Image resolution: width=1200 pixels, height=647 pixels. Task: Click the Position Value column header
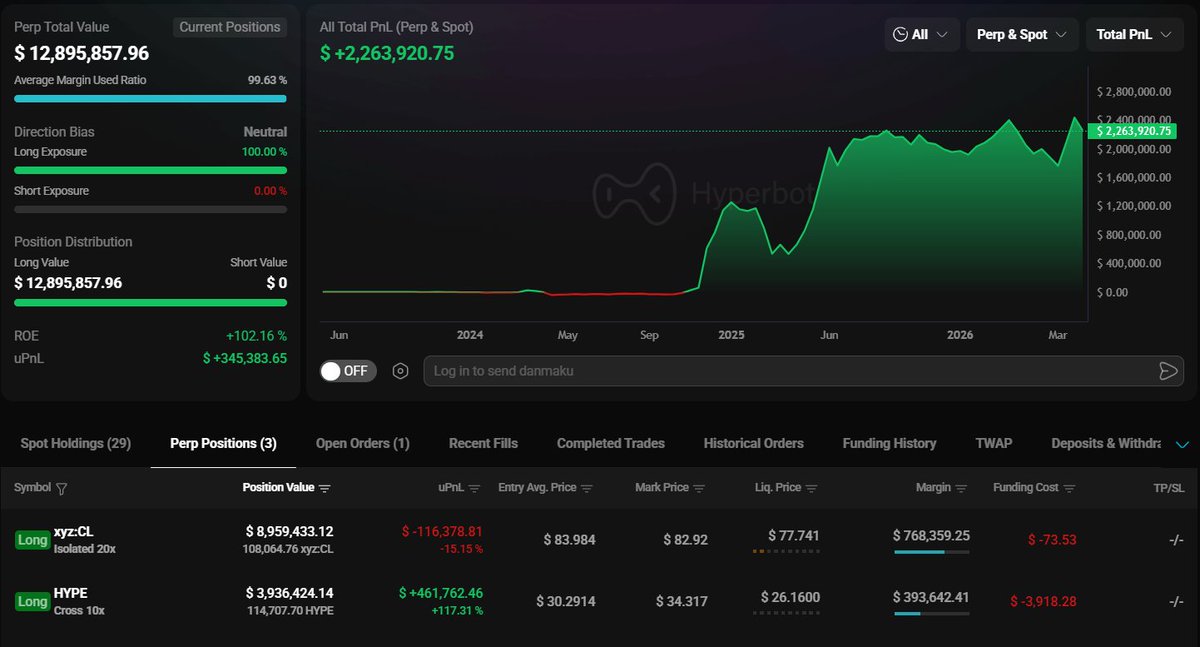click(x=278, y=488)
